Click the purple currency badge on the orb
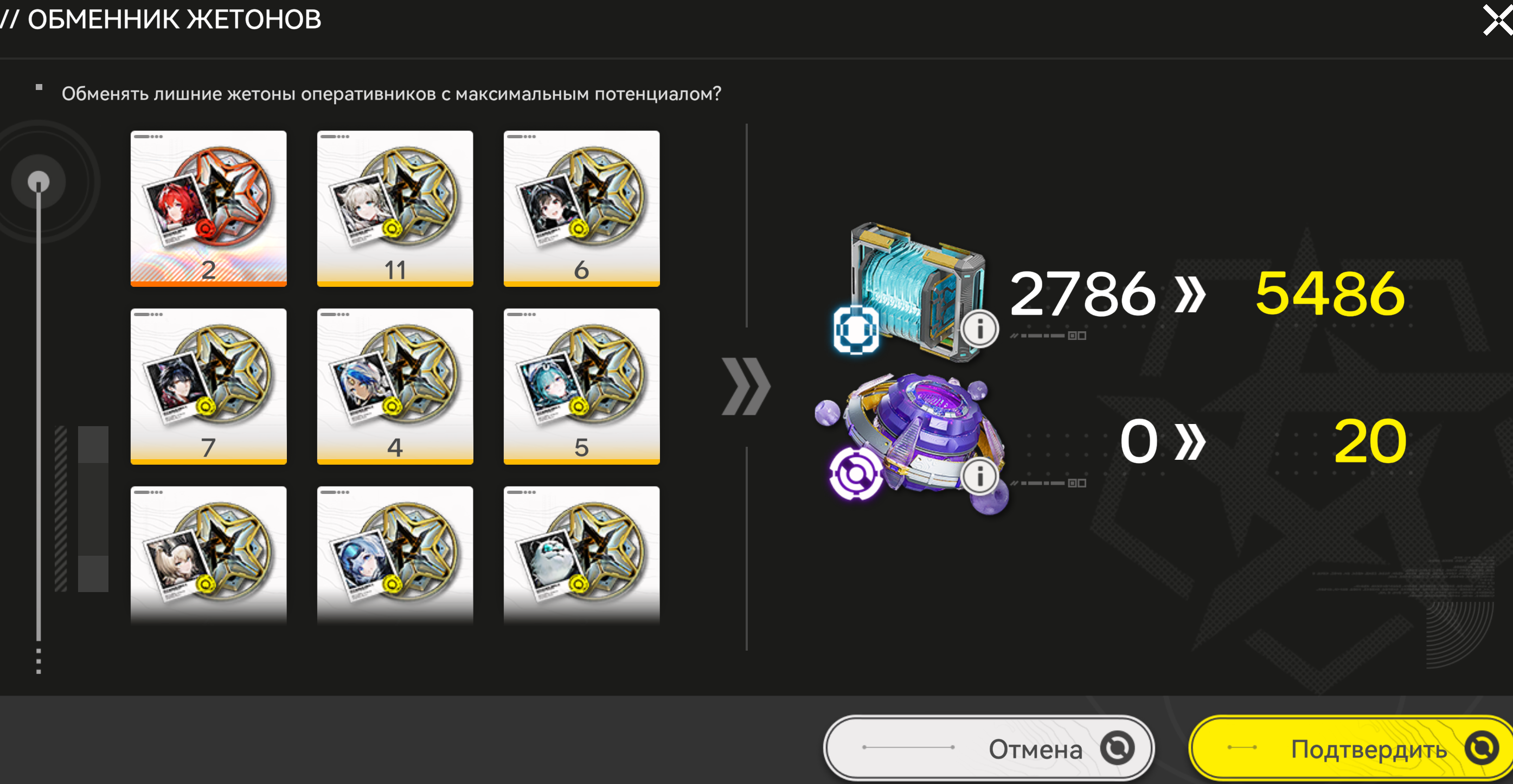This screenshot has height=784, width=1513. (856, 474)
